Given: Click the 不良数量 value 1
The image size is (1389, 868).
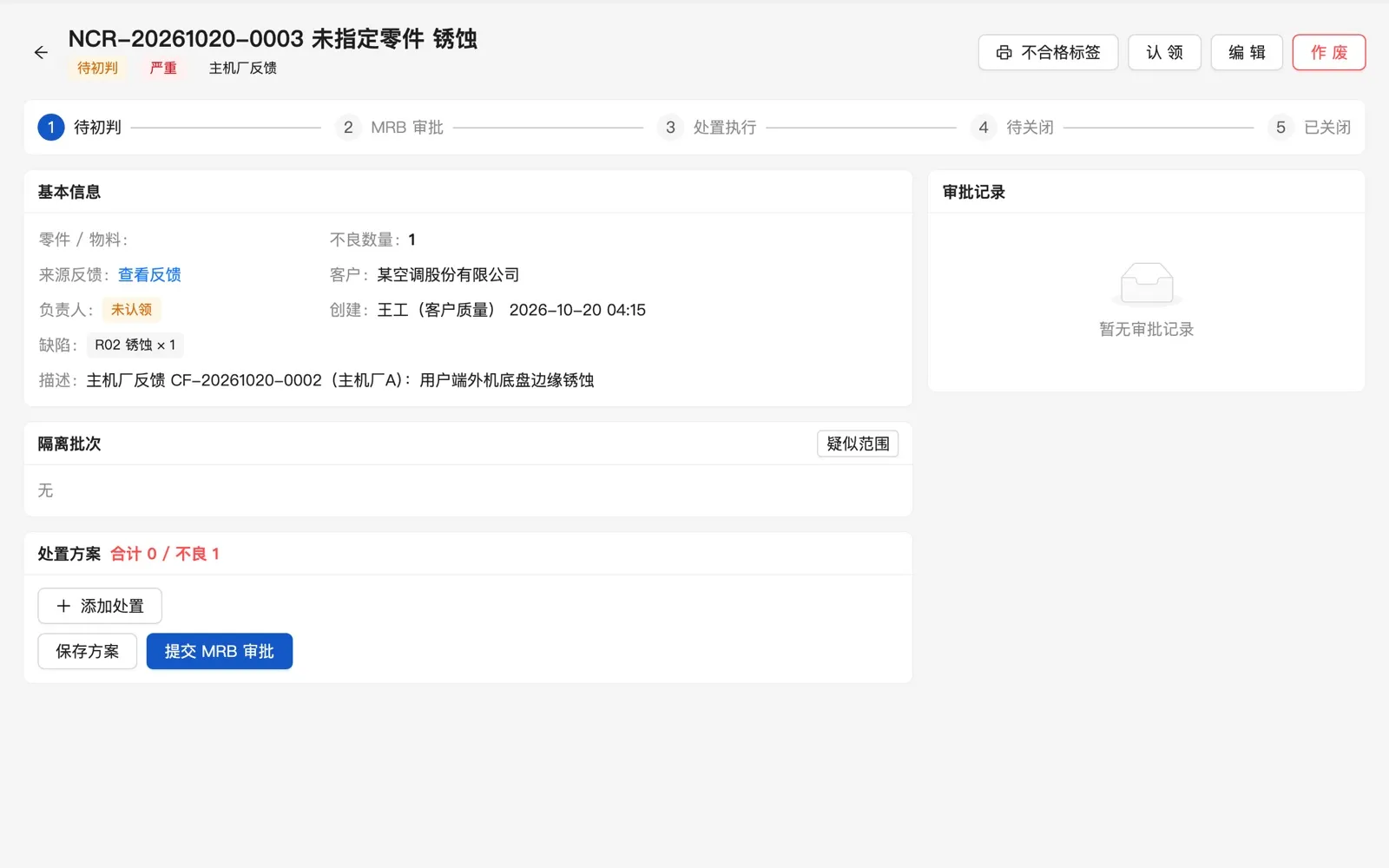Looking at the screenshot, I should coord(411,240).
